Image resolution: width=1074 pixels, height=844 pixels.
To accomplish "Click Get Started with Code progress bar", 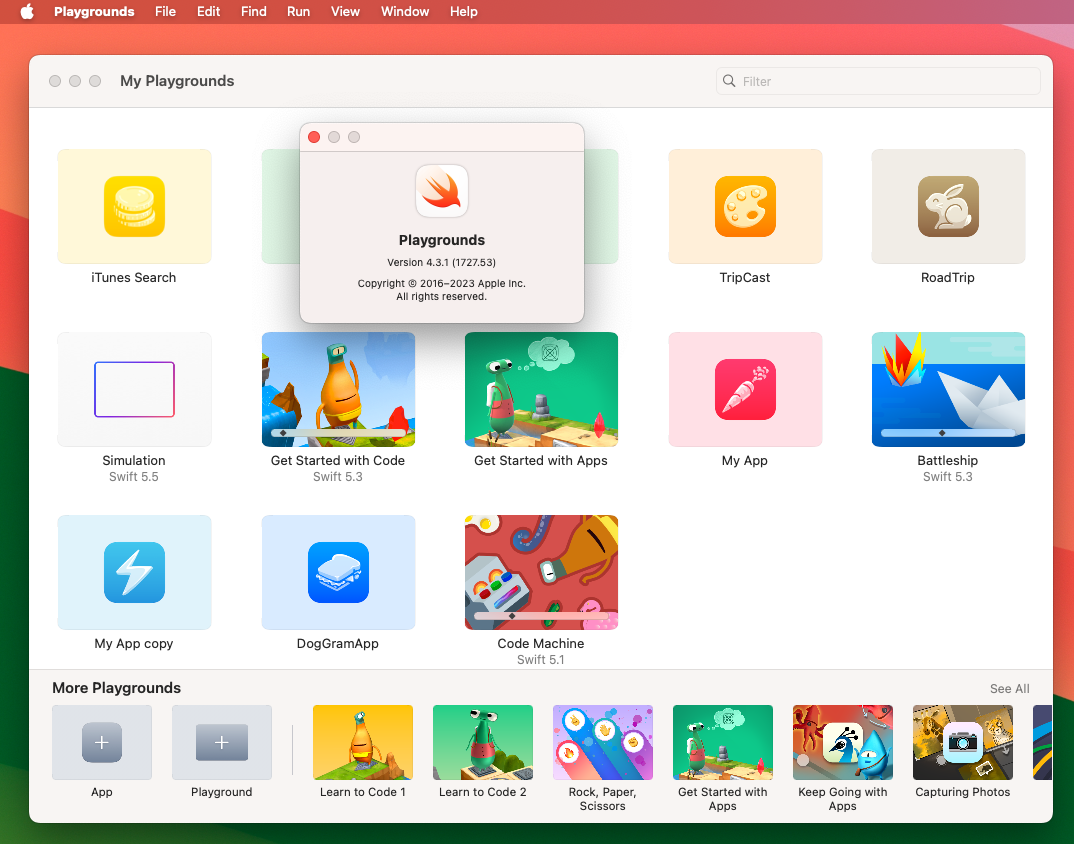I will click(x=338, y=433).
